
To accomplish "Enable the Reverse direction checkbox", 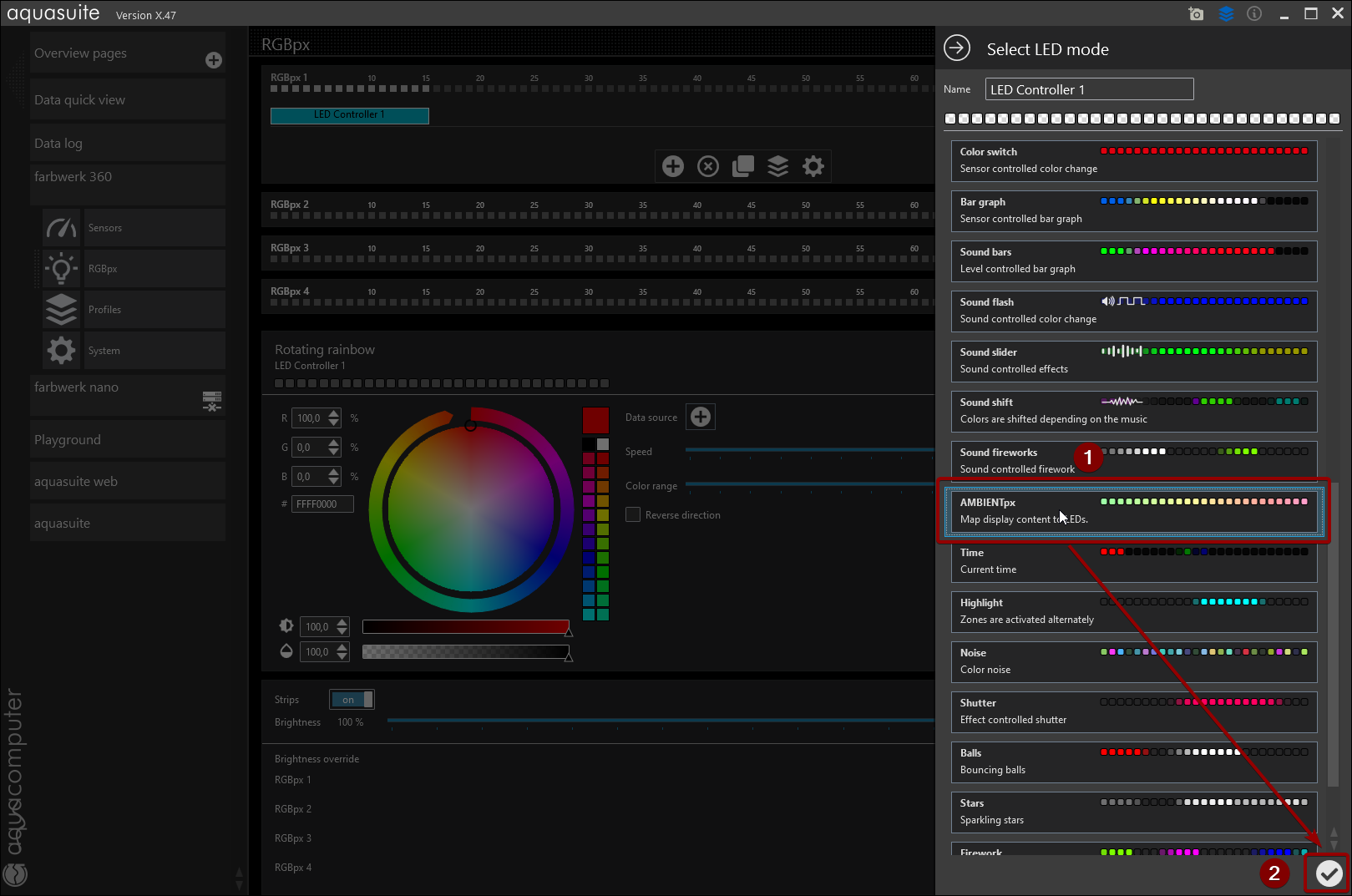I will click(x=633, y=515).
